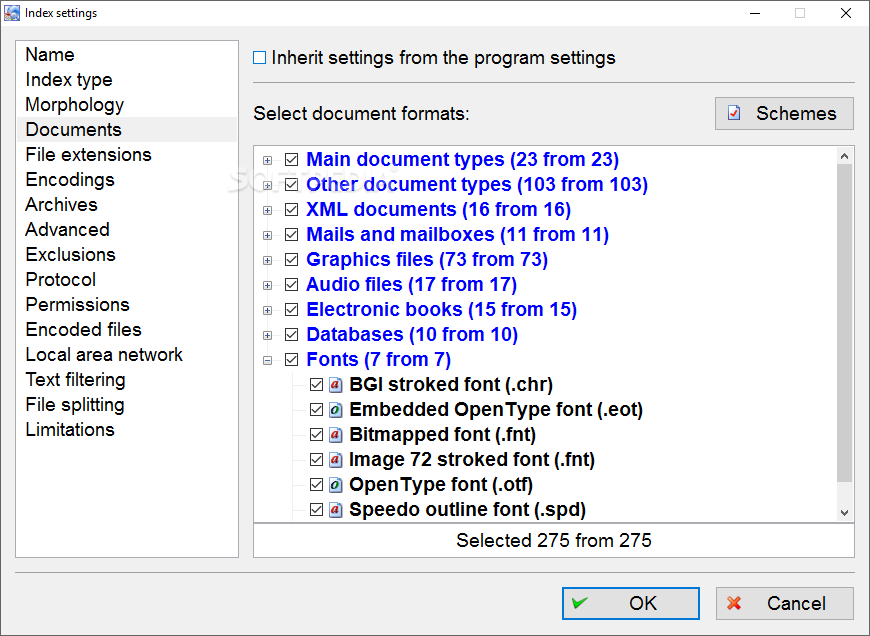Click the Embedded OpenType font file icon
870x636 pixels.
coord(335,410)
